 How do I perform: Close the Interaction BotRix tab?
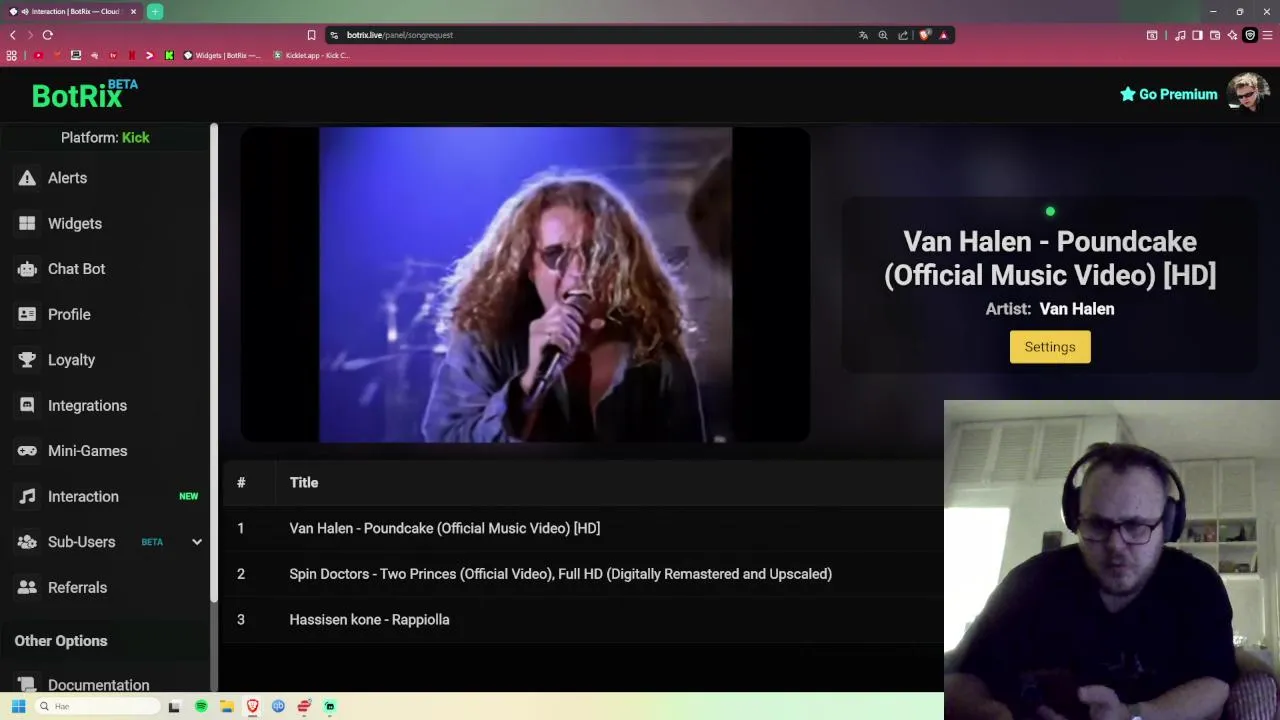(133, 12)
